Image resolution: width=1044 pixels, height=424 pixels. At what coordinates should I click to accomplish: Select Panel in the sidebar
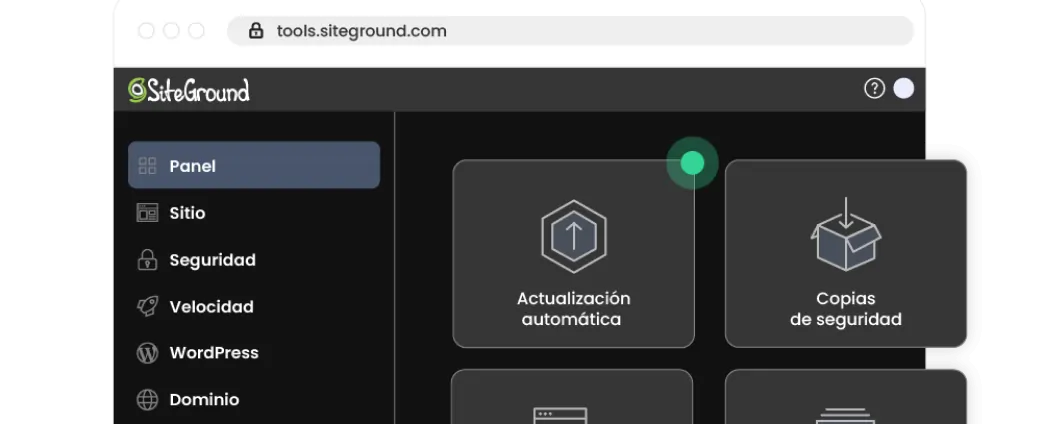[254, 165]
